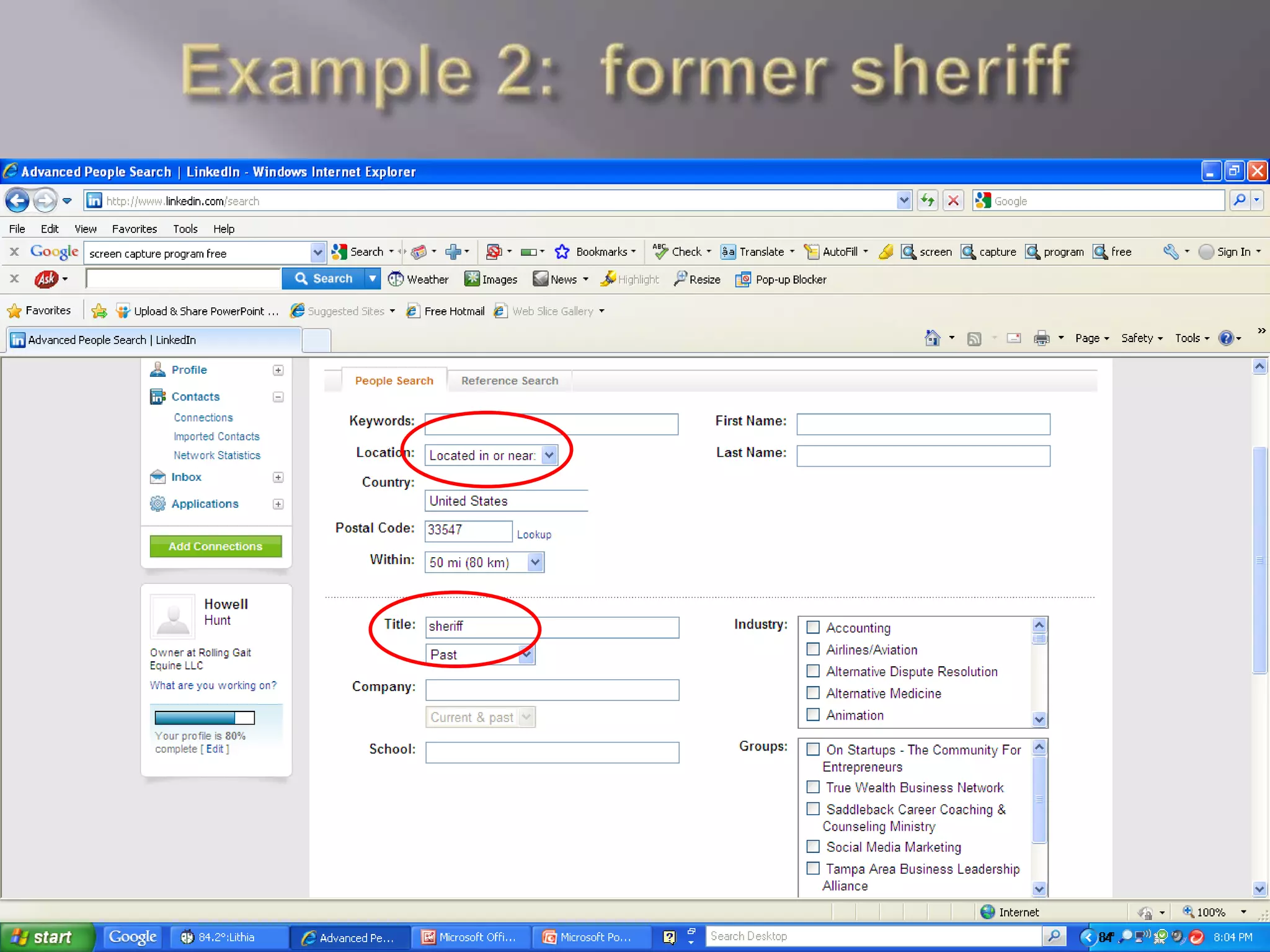1270x952 pixels.
Task: Open the Safety command bar menu
Action: click(1142, 338)
